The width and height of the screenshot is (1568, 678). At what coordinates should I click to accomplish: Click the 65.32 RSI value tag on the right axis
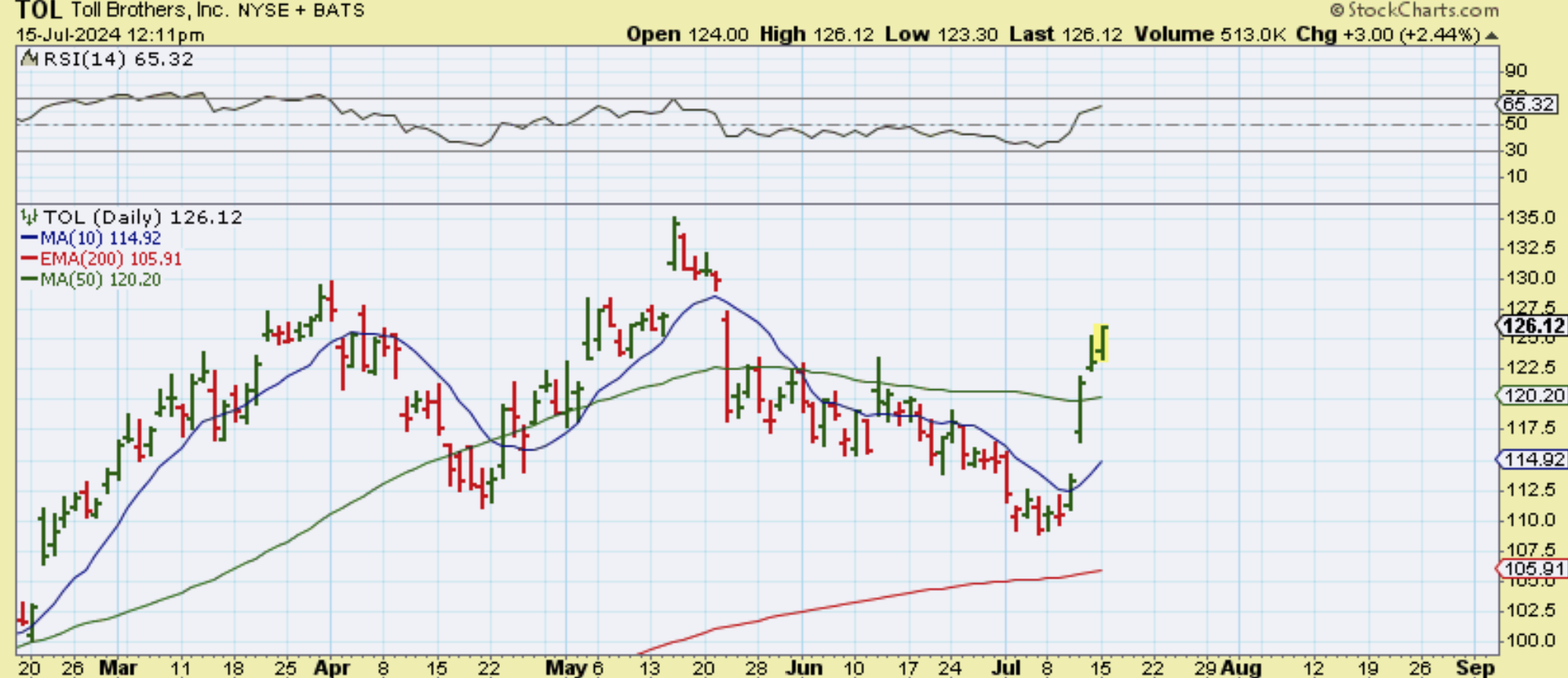coord(1529,104)
